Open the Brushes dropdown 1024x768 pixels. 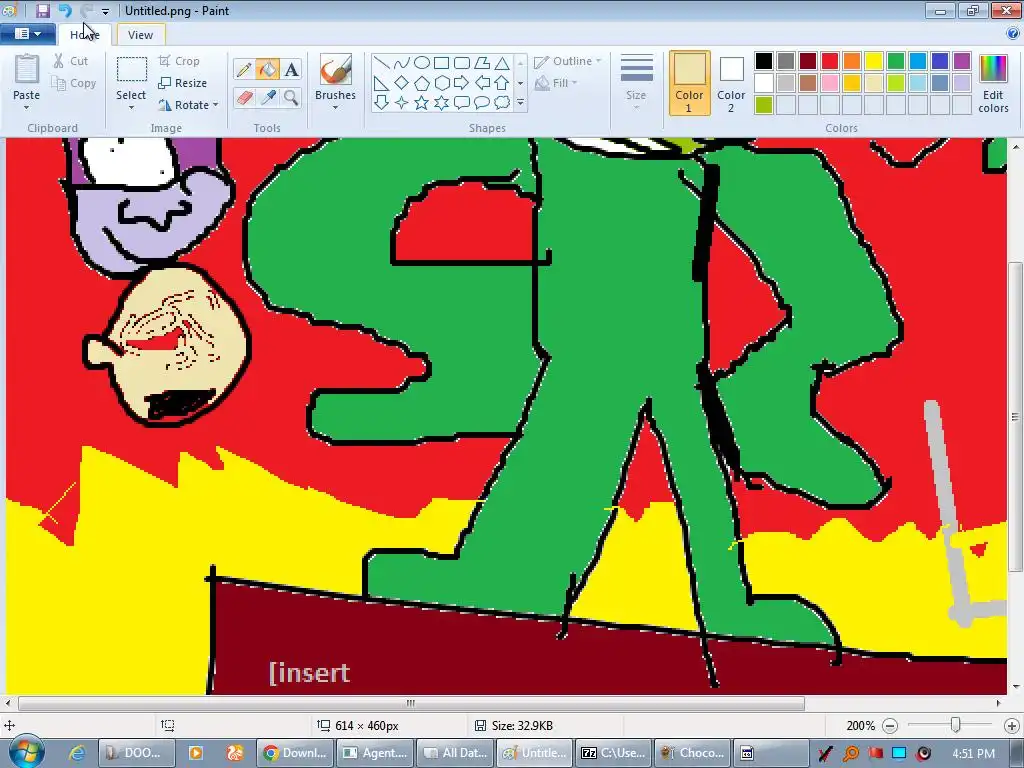(335, 108)
